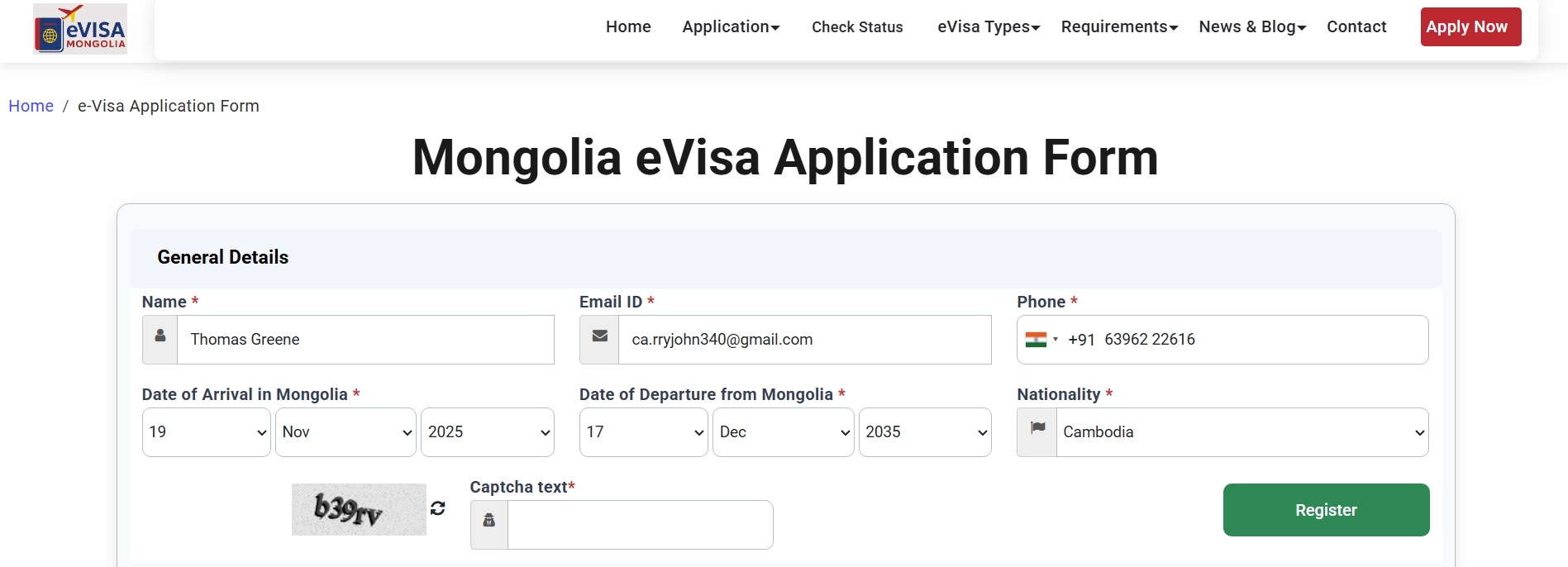Click the captcha refresh icon
The image size is (1568, 567).
point(438,508)
